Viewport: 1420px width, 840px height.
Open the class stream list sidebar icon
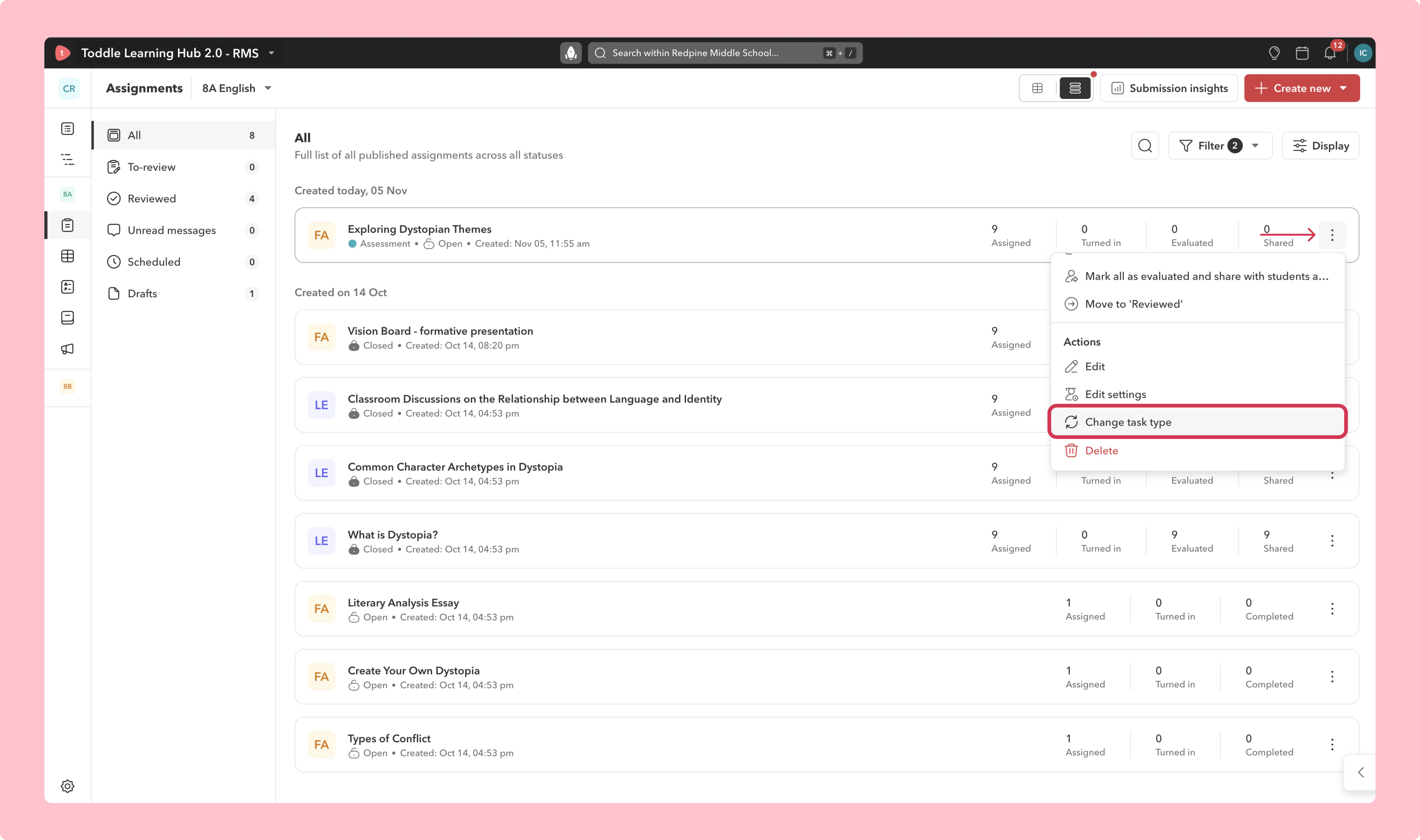coord(67,129)
